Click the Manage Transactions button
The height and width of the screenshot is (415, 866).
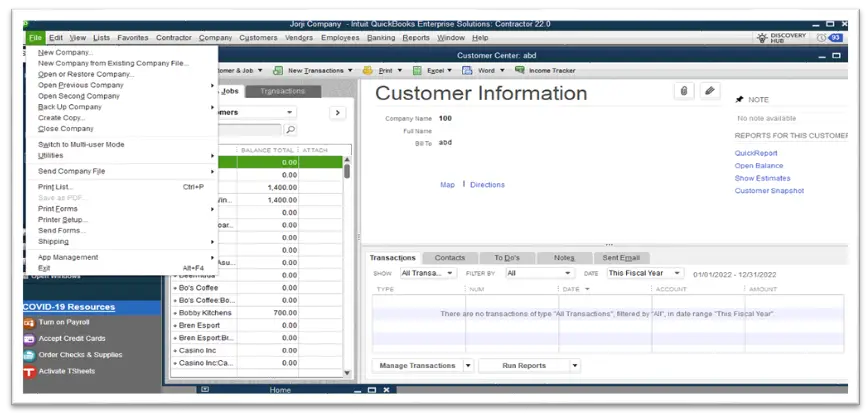[x=418, y=366]
